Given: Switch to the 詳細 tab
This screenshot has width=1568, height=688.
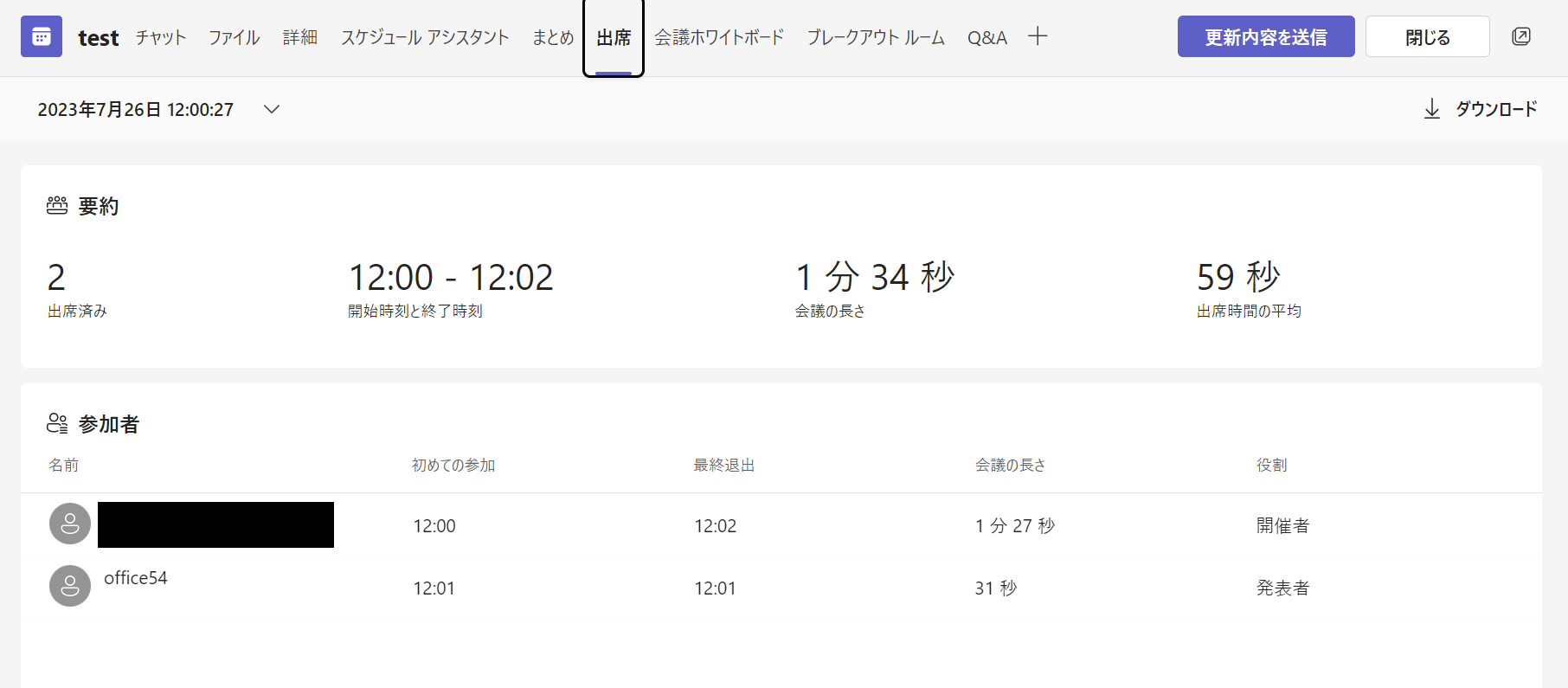Looking at the screenshot, I should click(x=300, y=37).
